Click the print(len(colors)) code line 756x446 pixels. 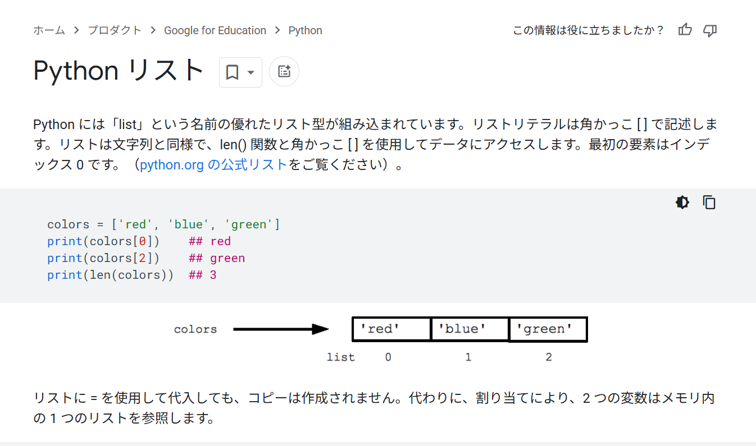tap(110, 275)
